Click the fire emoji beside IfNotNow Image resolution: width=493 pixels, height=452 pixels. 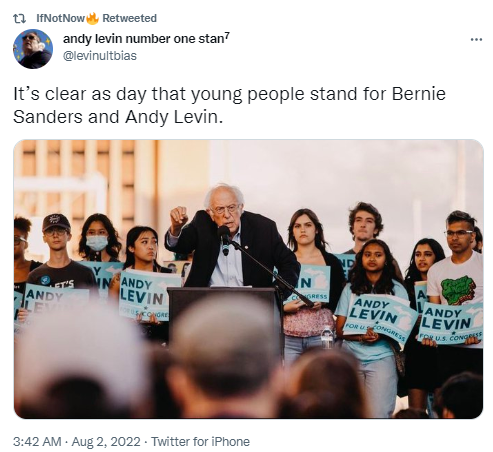point(92,18)
